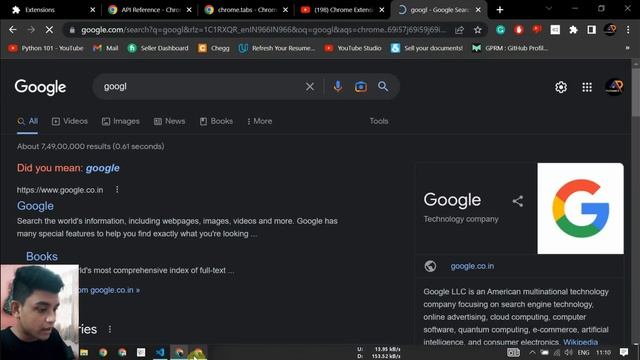The image size is (640, 360).
Task: Select the Books results tab
Action: (216, 121)
